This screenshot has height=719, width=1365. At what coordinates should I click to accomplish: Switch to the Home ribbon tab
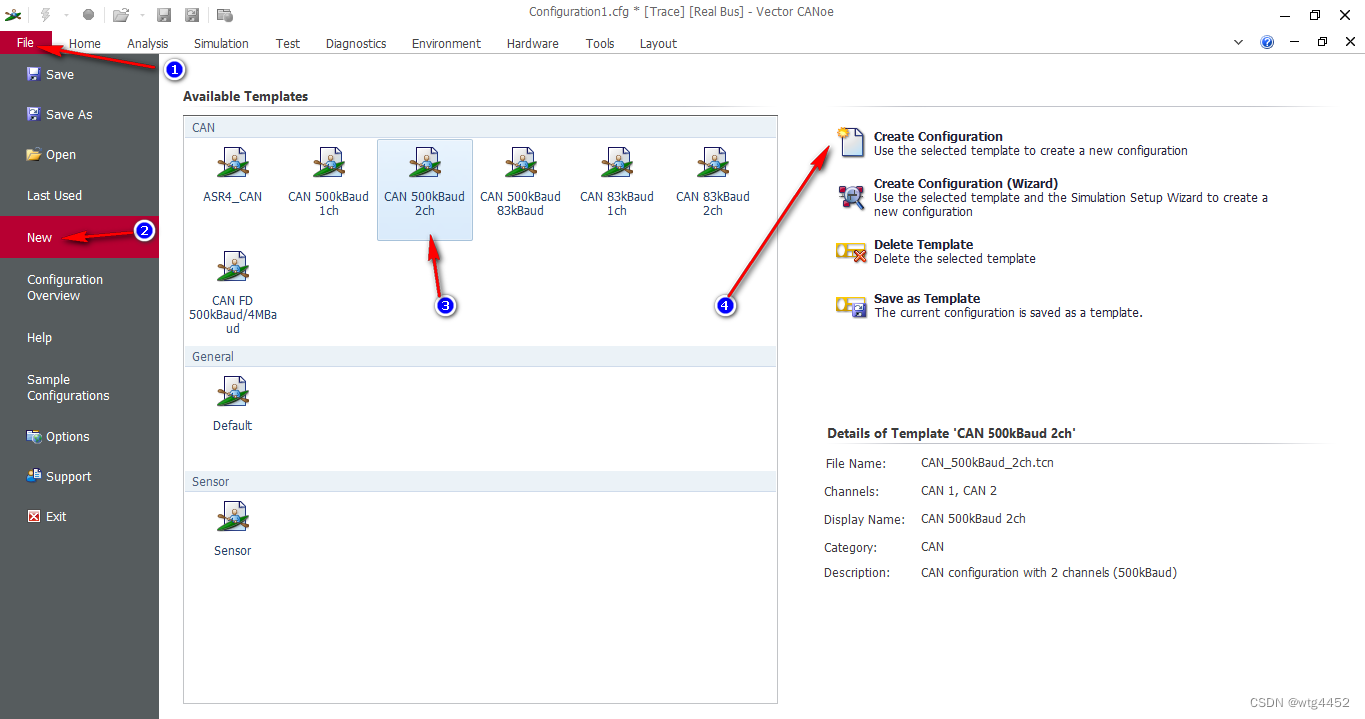tap(85, 43)
